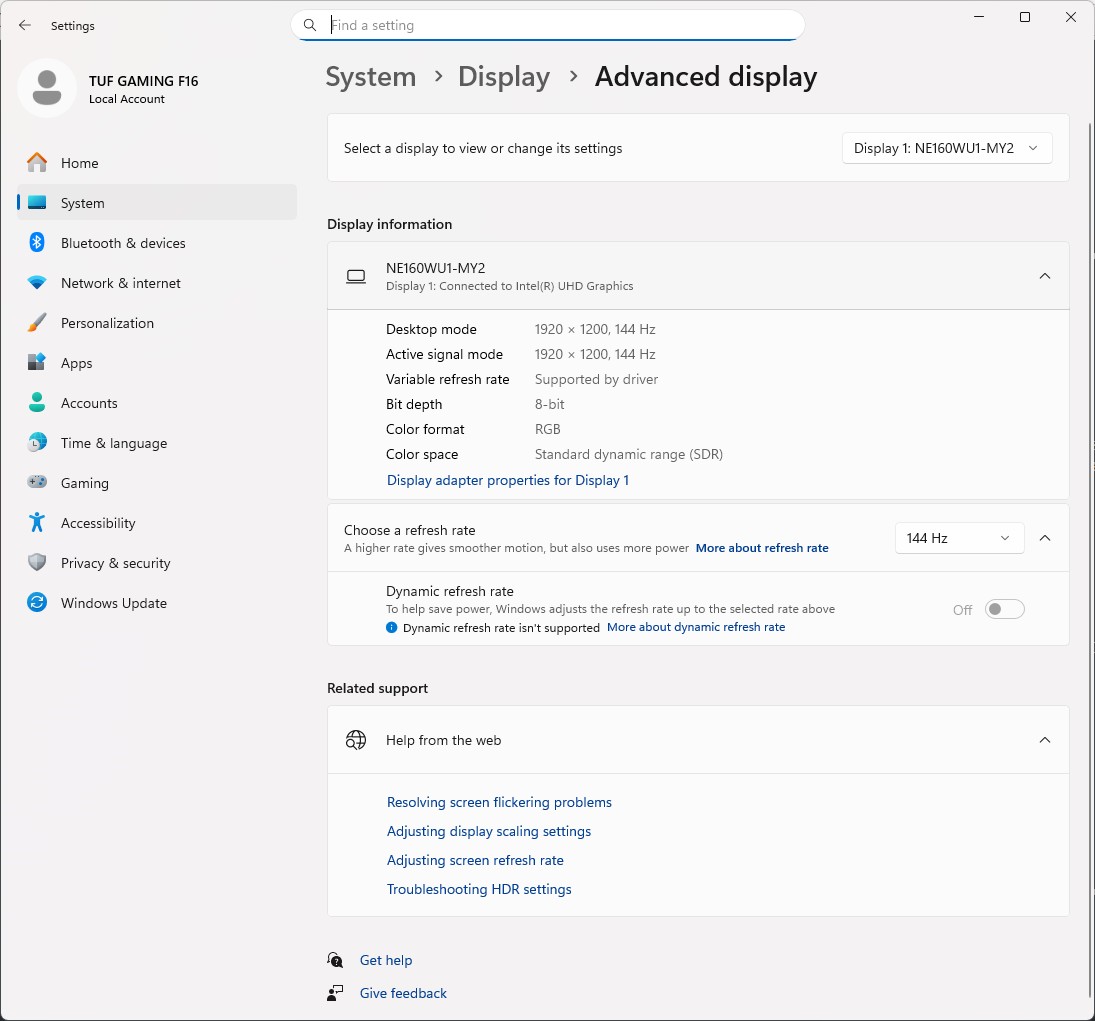This screenshot has height=1021, width=1095.
Task: Select System in the sidebar
Action: tap(157, 203)
